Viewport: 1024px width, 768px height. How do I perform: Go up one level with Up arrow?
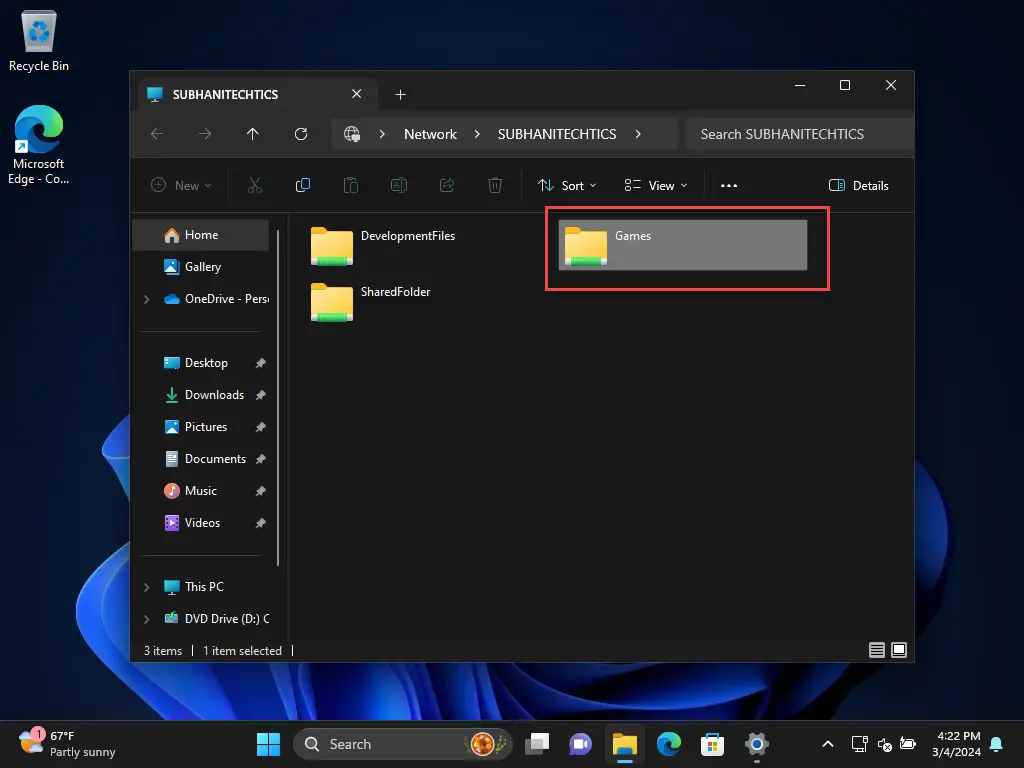point(253,134)
